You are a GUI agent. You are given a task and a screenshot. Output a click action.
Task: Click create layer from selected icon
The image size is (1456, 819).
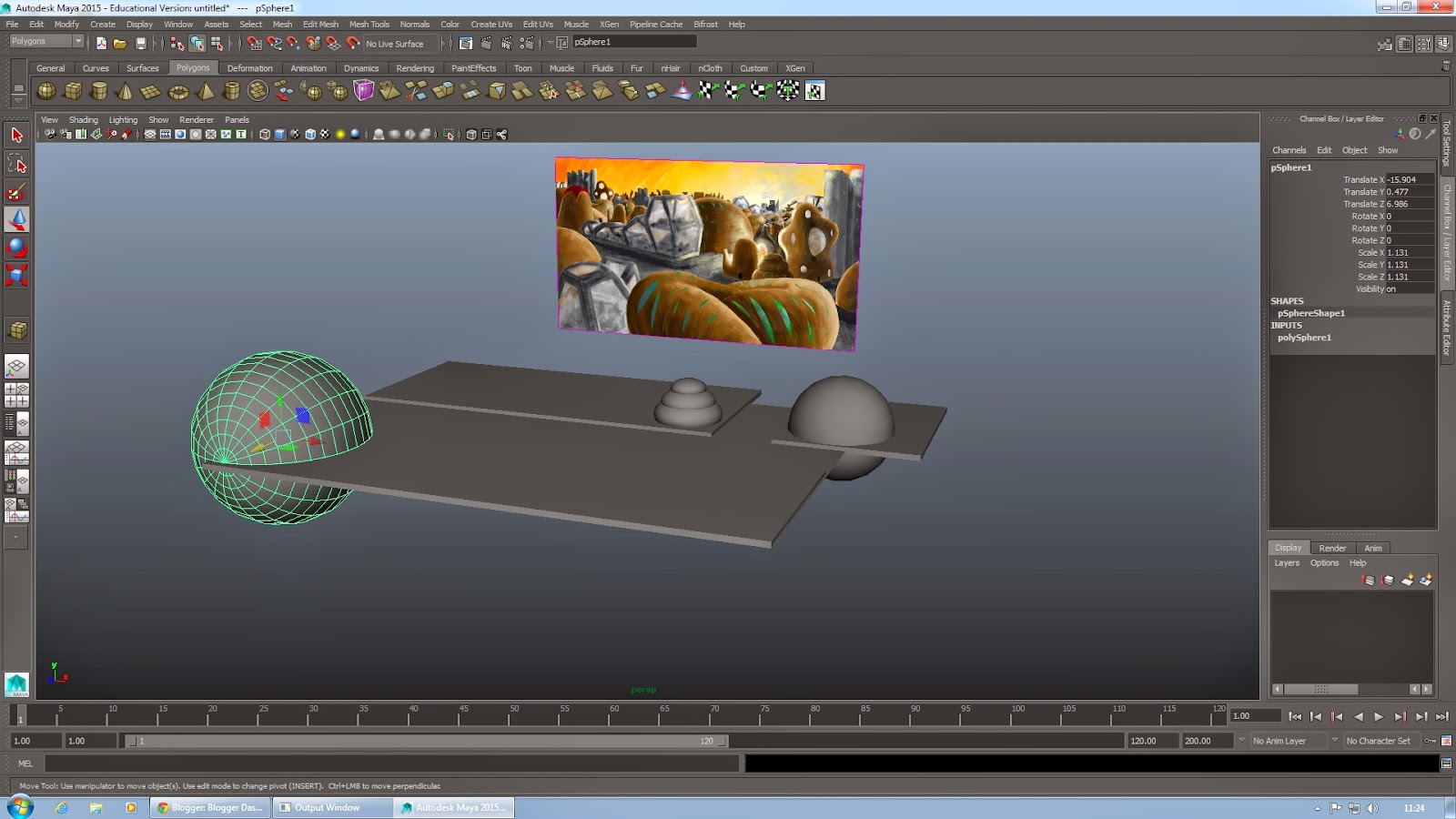coord(1426,580)
